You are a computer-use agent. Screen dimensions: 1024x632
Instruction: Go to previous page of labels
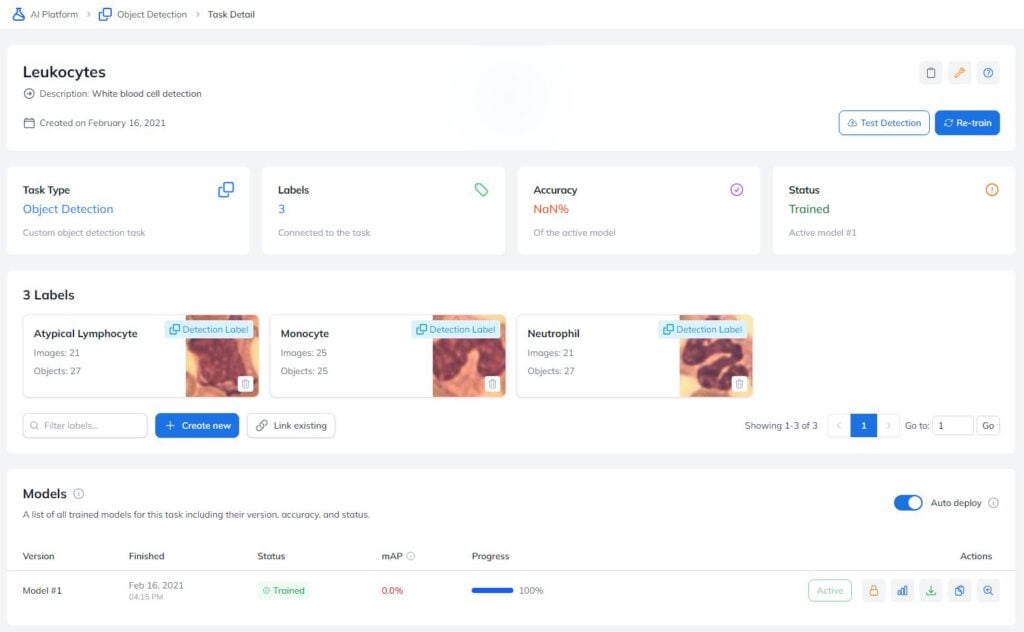(x=839, y=426)
